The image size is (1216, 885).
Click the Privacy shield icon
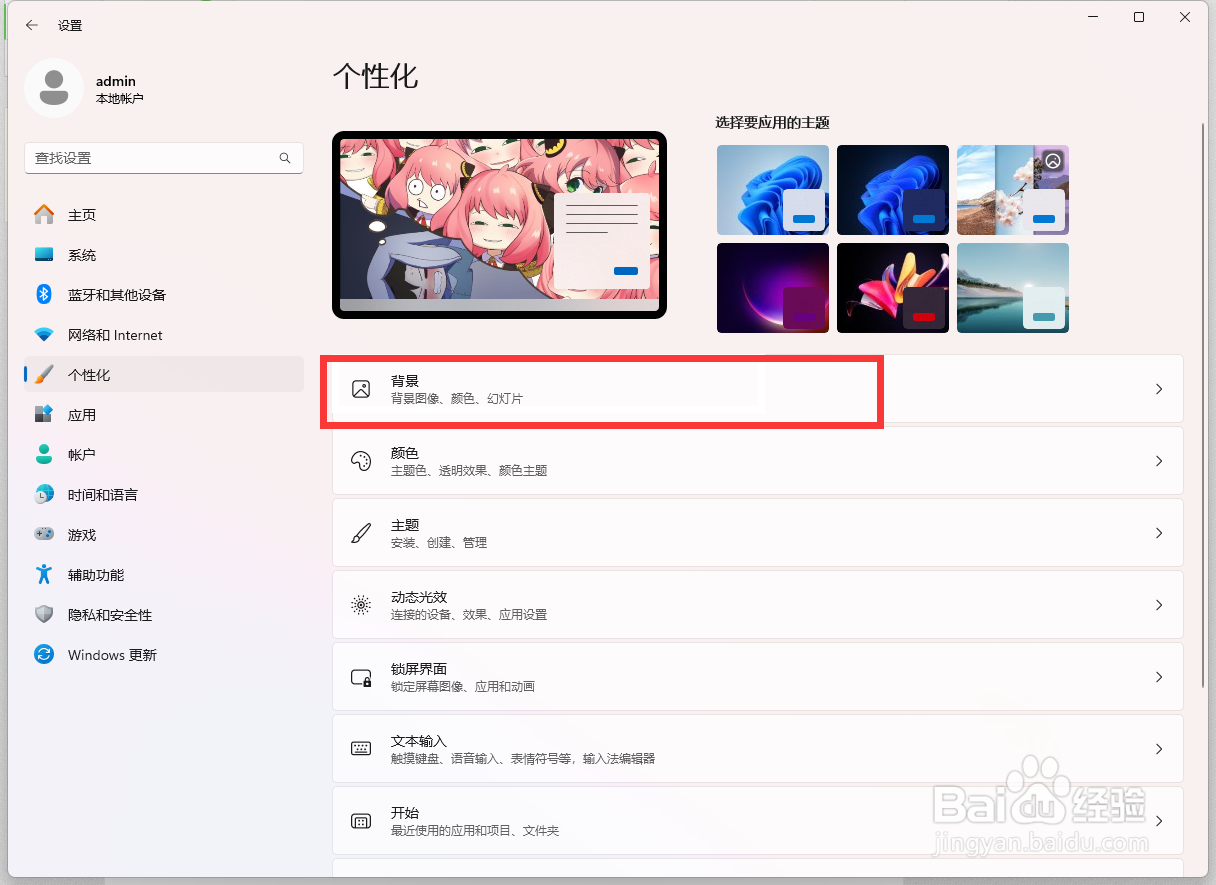tap(44, 615)
